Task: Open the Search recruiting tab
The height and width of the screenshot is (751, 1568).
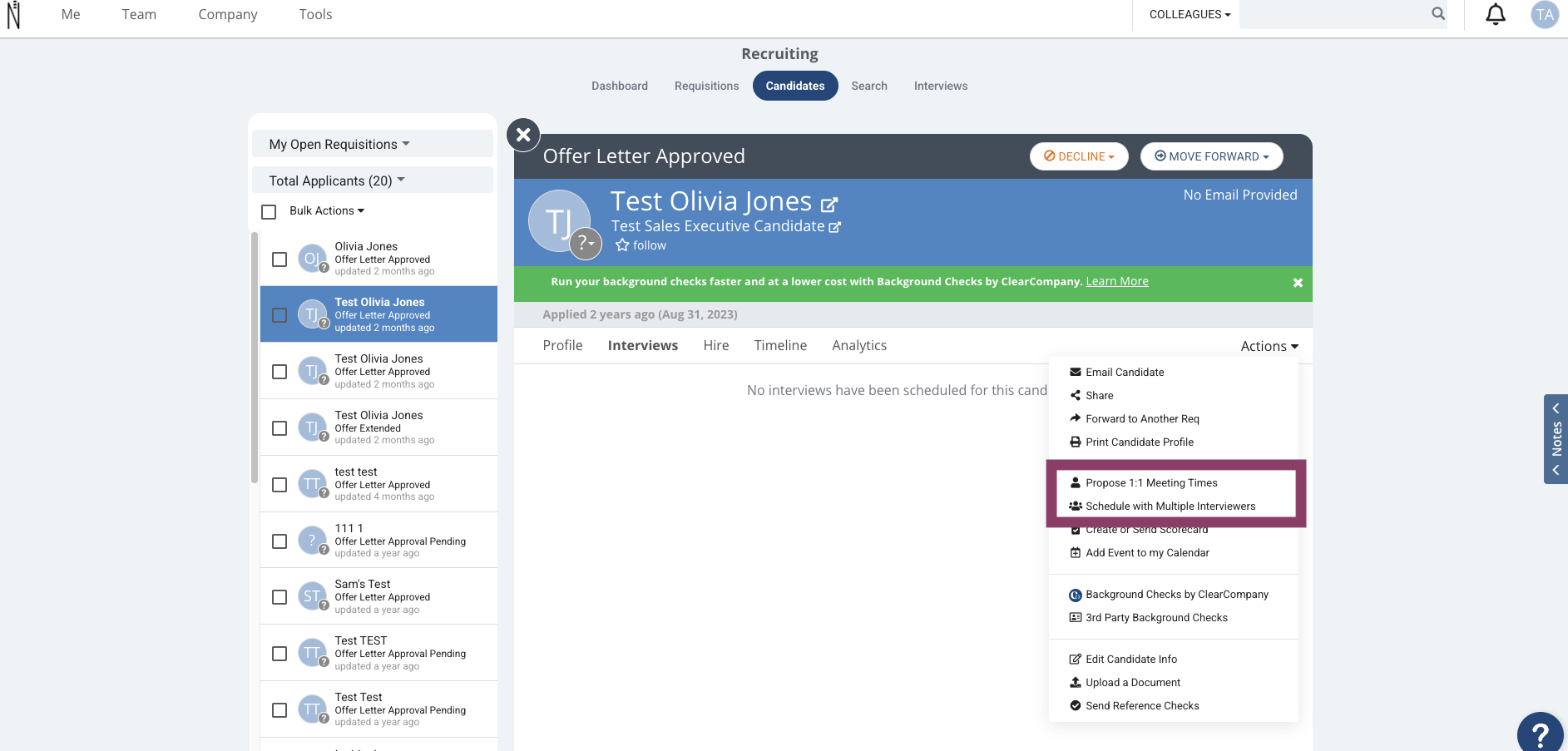Action: 869,86
